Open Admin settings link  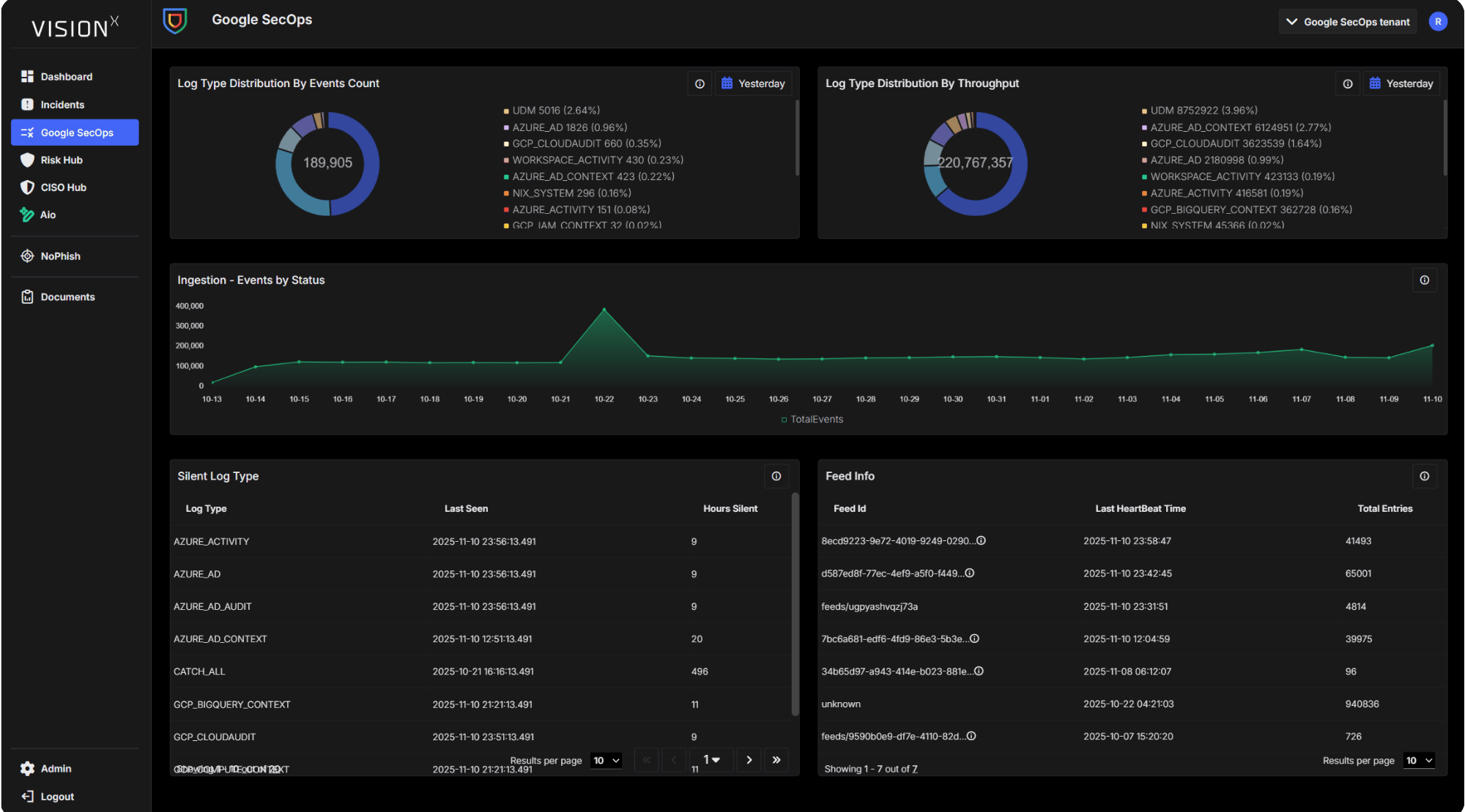(75, 769)
